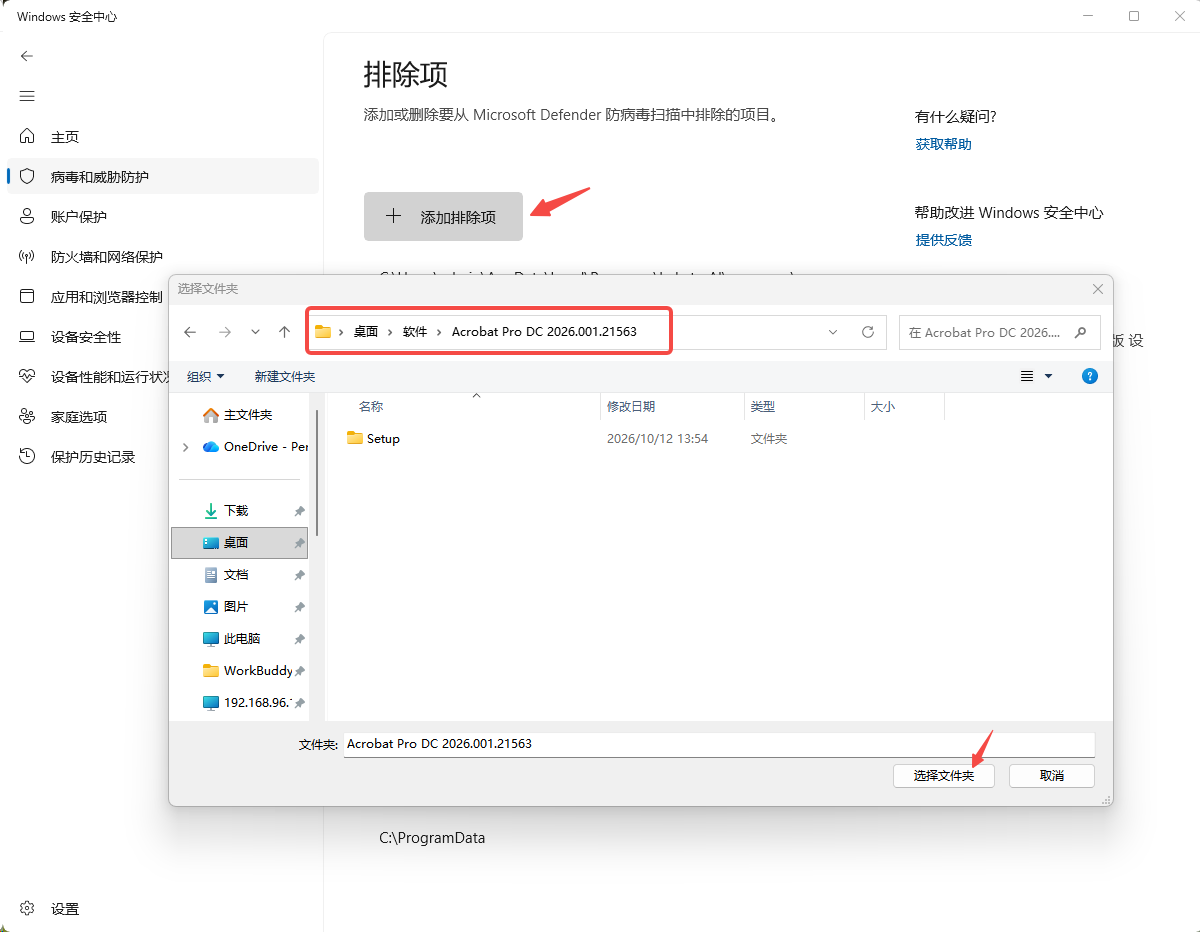This screenshot has height=932, width=1200.
Task: Expand the OneDrive tree node
Action: 185,447
